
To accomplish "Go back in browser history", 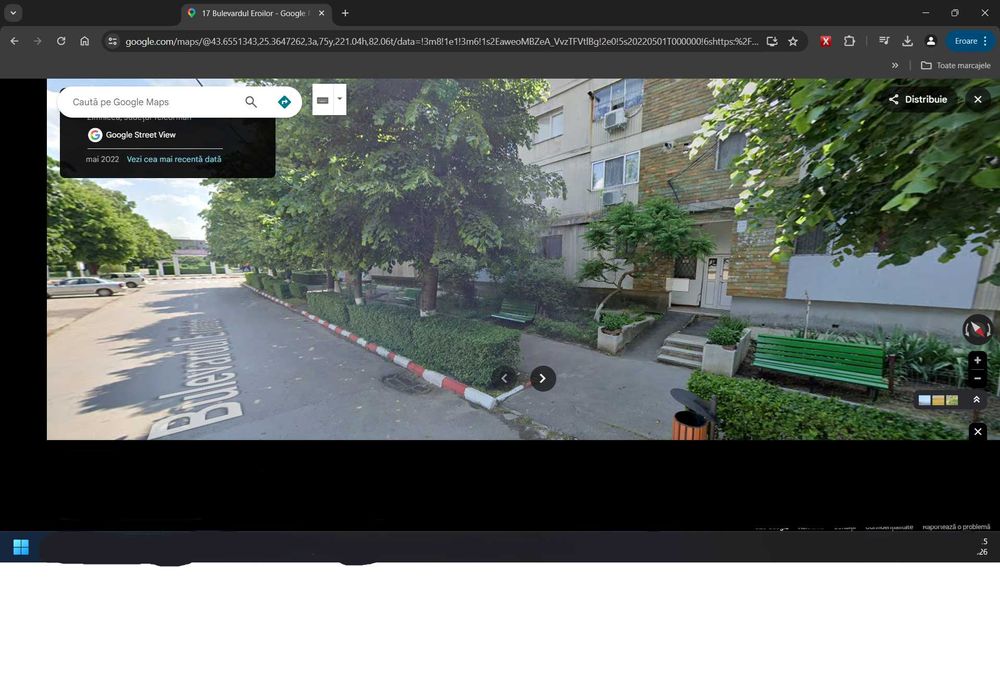I will click(14, 41).
